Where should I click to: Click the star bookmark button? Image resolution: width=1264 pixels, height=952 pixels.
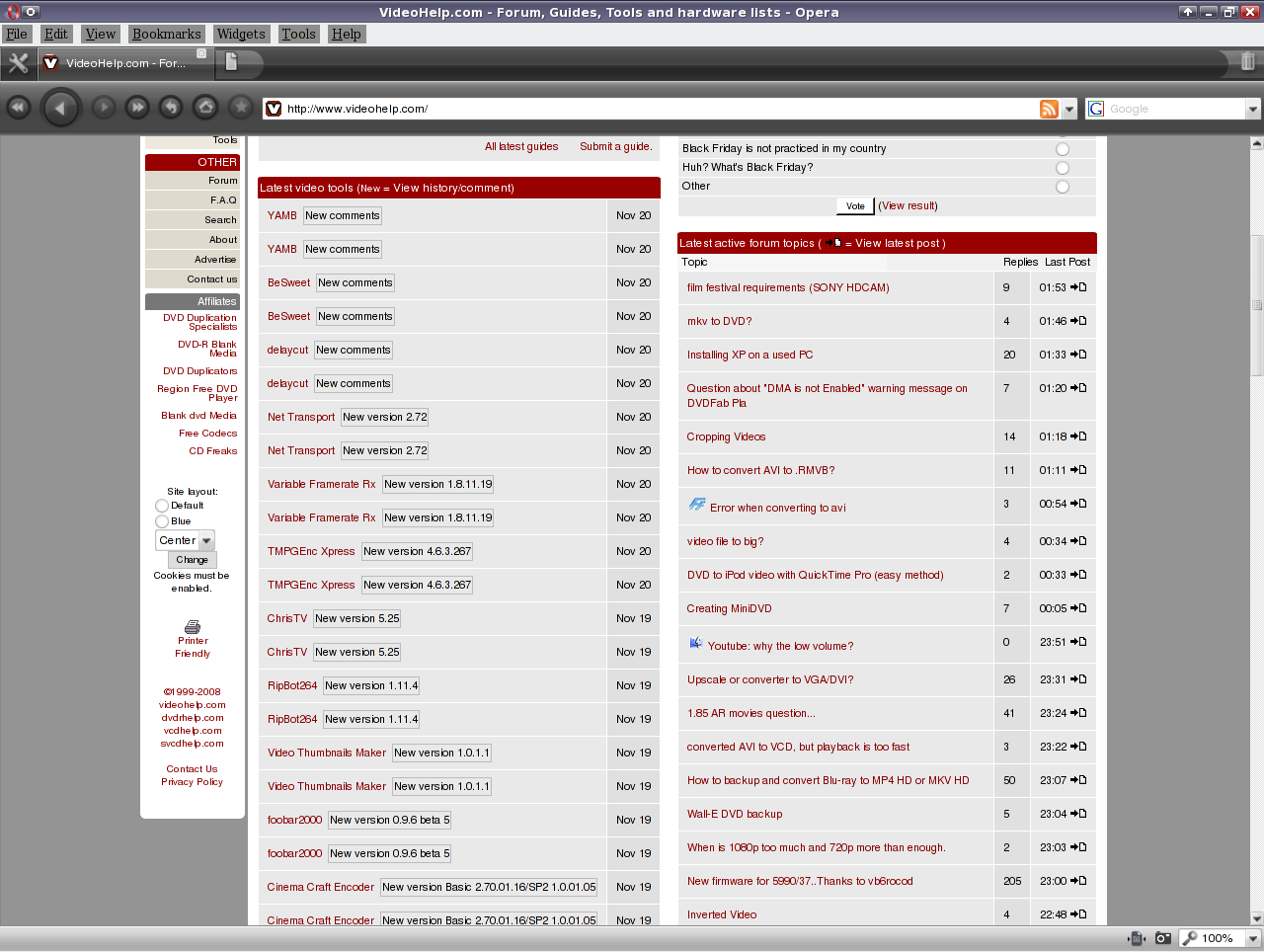pos(240,108)
